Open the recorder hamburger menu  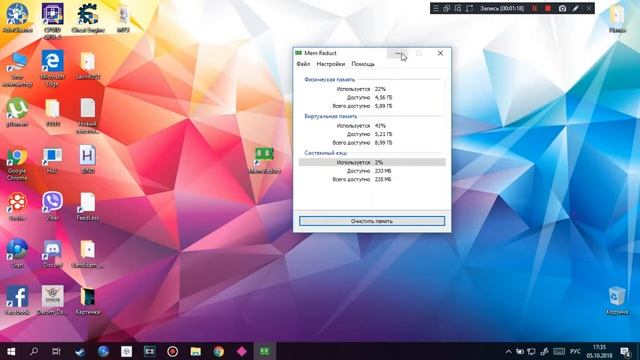[436, 8]
